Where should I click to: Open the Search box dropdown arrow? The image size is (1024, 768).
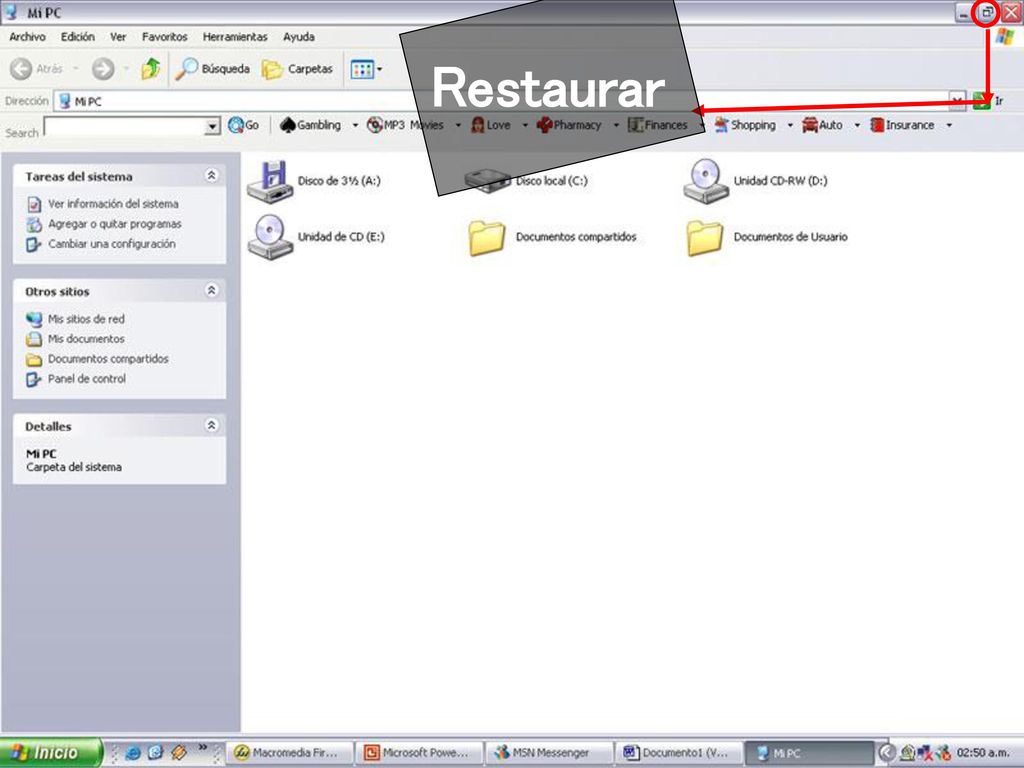coord(213,126)
